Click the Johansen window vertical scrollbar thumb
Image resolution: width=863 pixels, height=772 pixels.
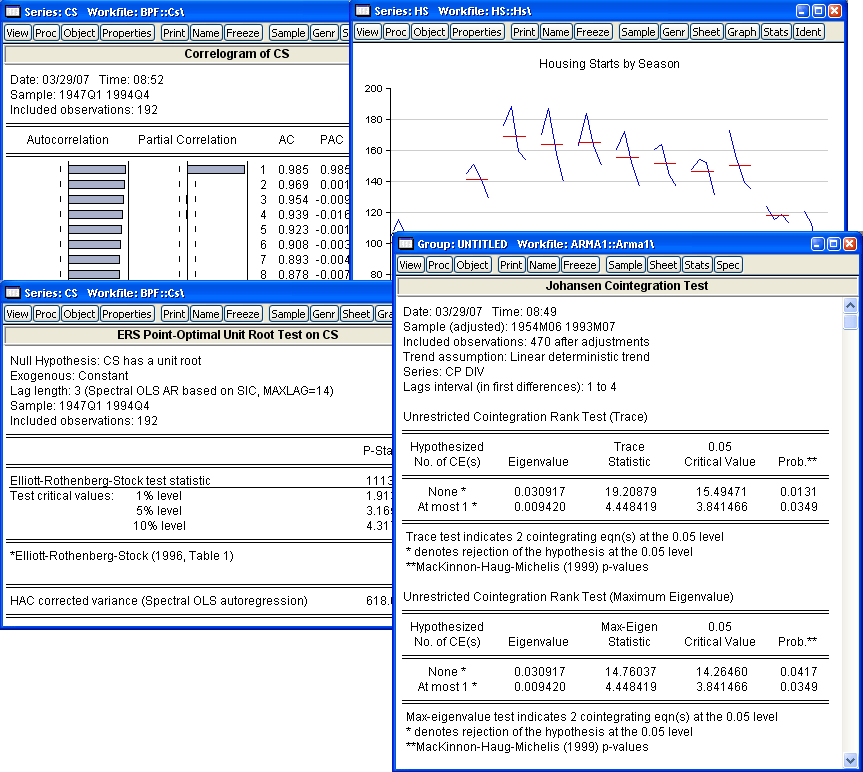click(x=850, y=322)
